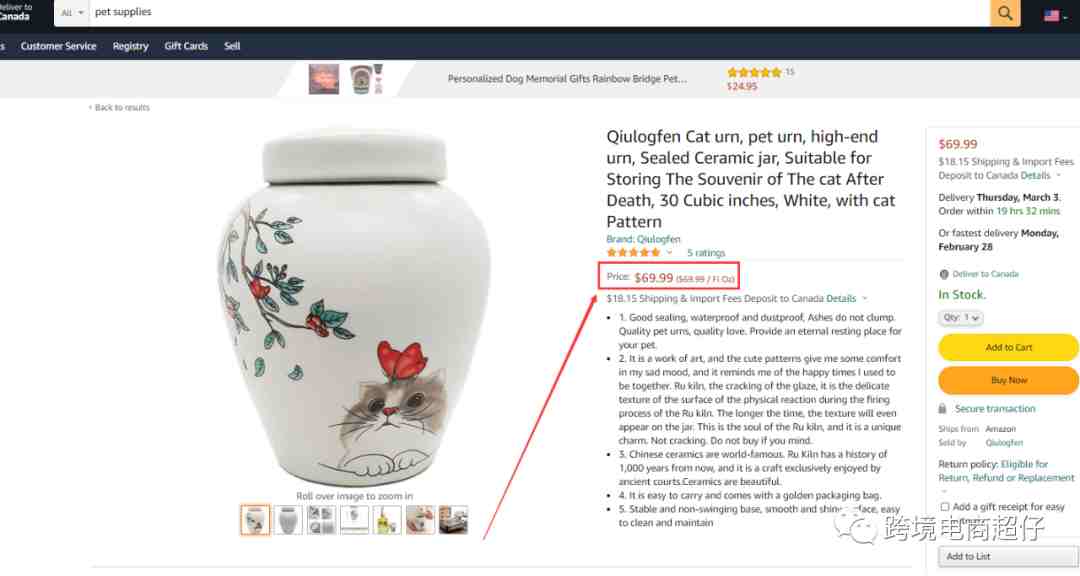Go to Registry in navigation bar
Screen dimensions: 1080x576
point(130,46)
